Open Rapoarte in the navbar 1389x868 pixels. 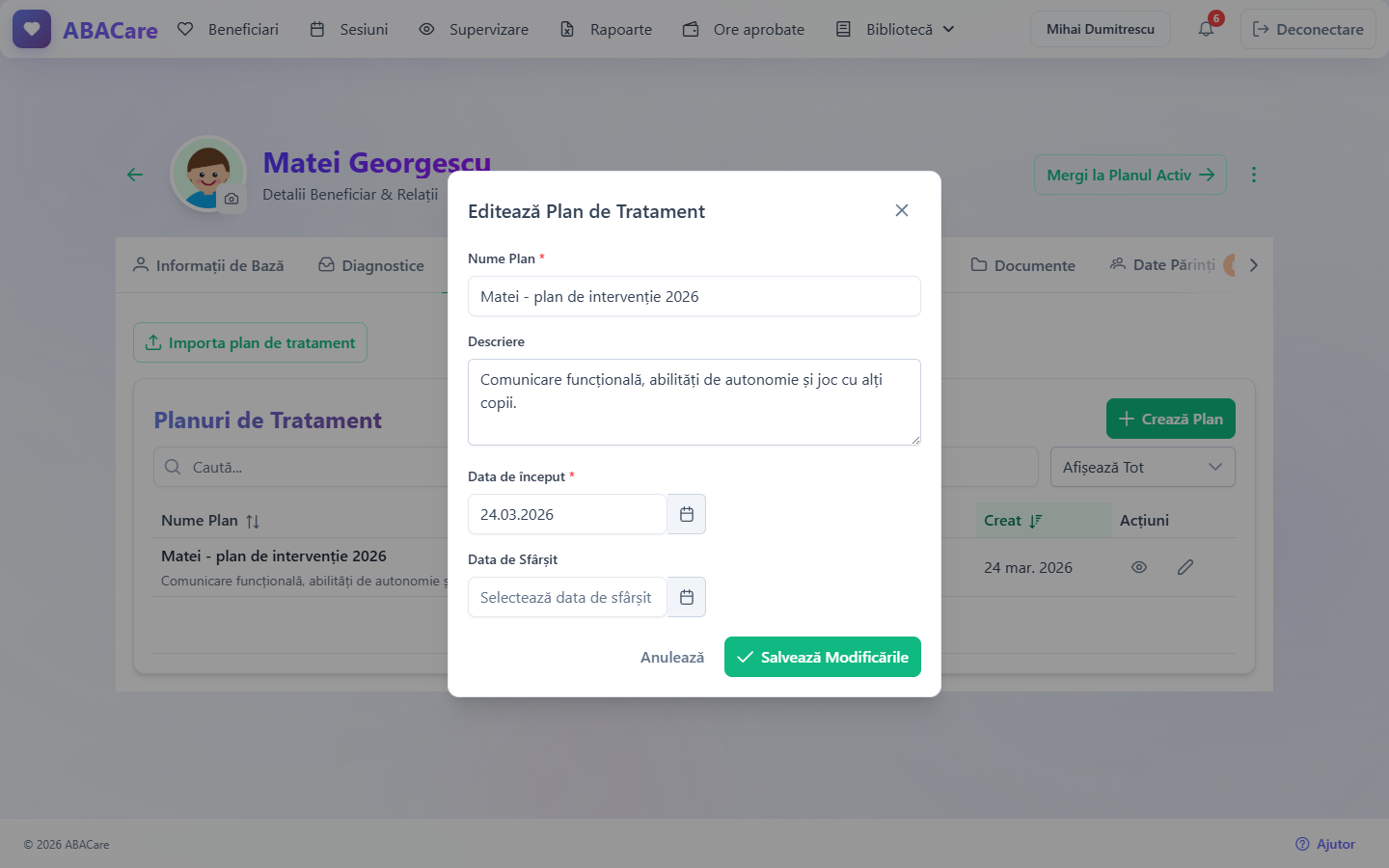(606, 29)
